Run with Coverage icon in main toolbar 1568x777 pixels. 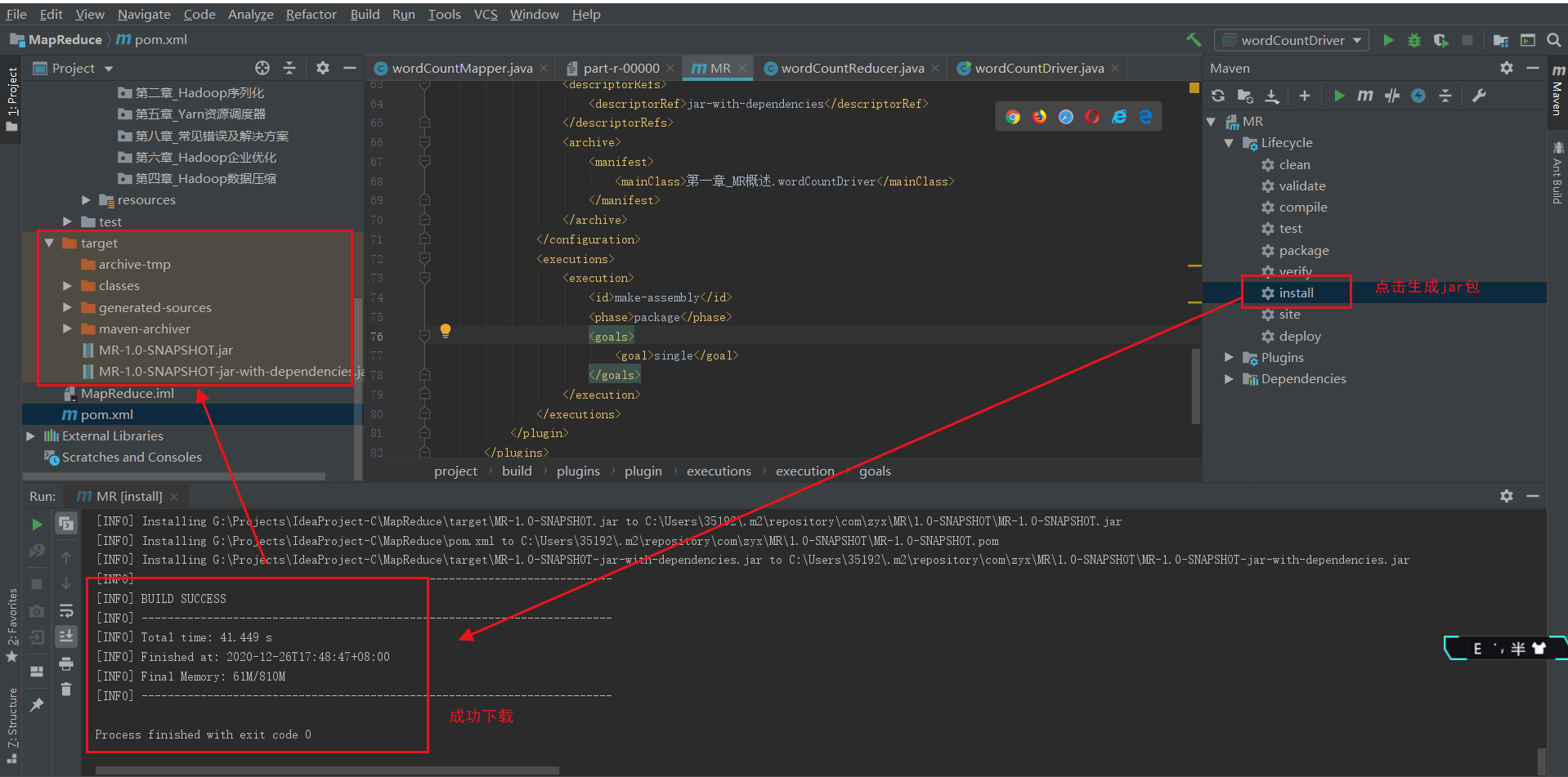(x=1441, y=40)
